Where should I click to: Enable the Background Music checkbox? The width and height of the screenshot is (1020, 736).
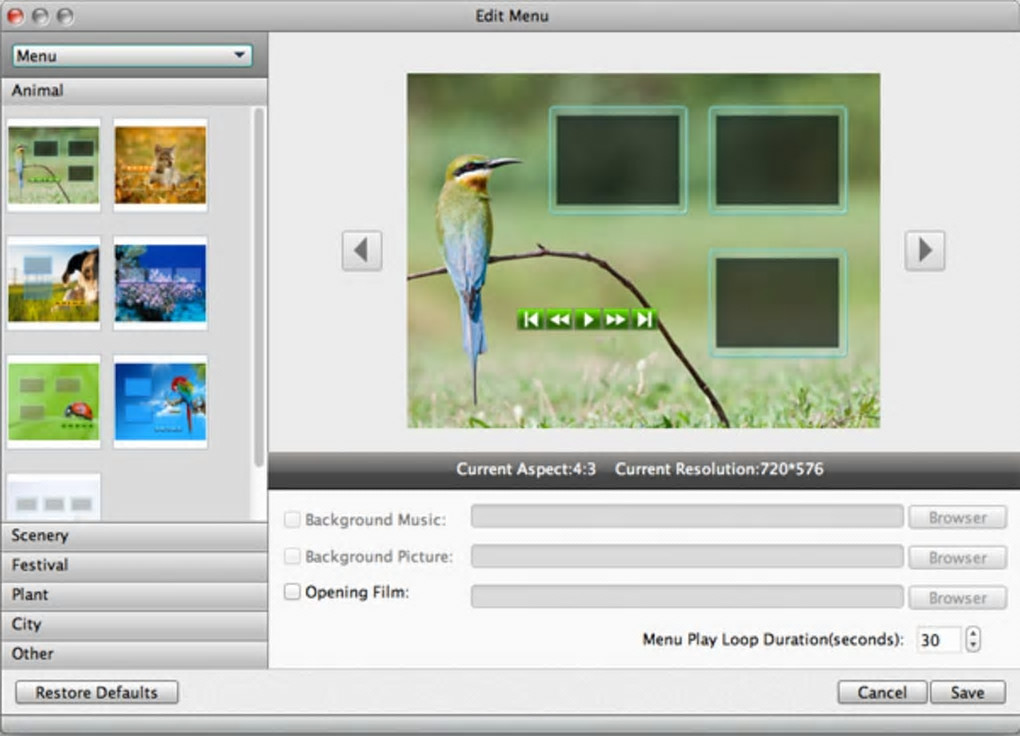point(292,519)
